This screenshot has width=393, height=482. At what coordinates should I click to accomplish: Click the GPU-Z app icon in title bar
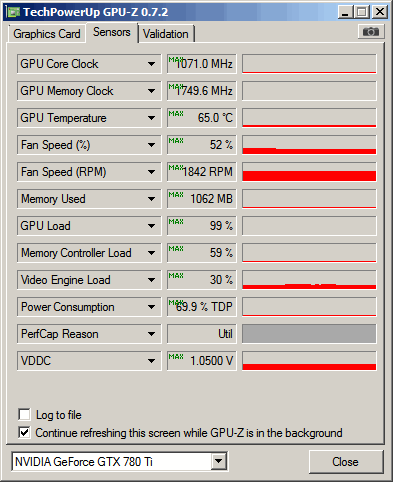pos(14,12)
